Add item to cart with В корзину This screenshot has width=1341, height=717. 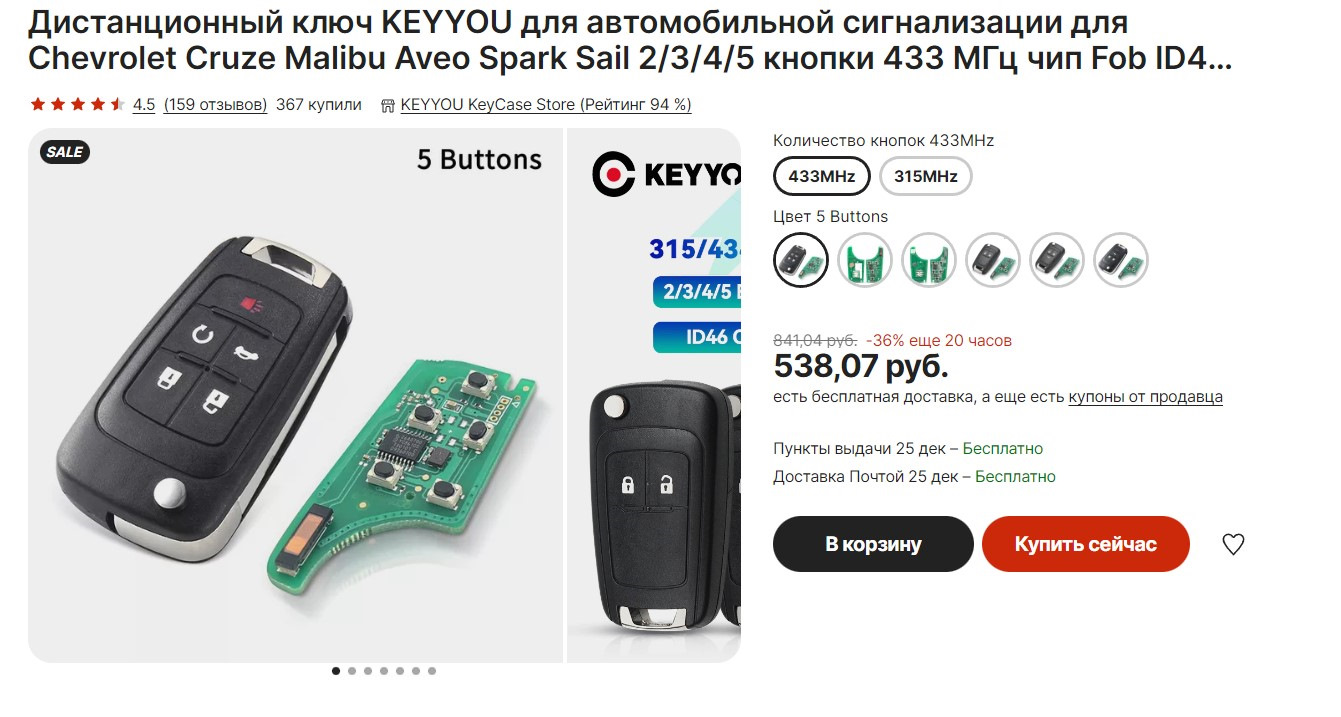point(873,544)
